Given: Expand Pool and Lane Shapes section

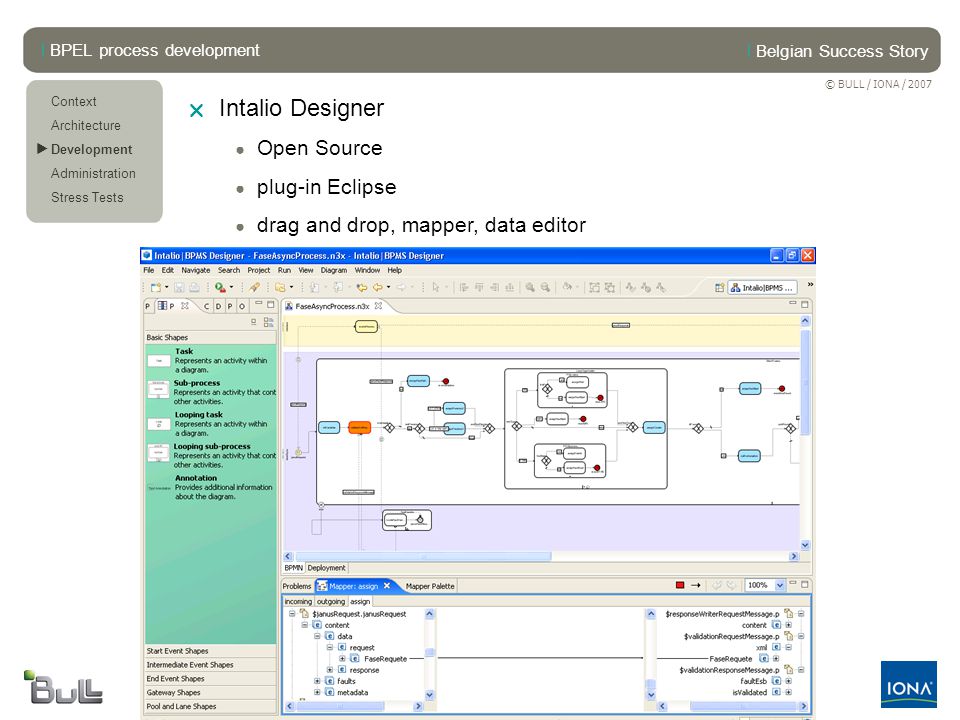Looking at the screenshot, I should pyautogui.click(x=211, y=706).
